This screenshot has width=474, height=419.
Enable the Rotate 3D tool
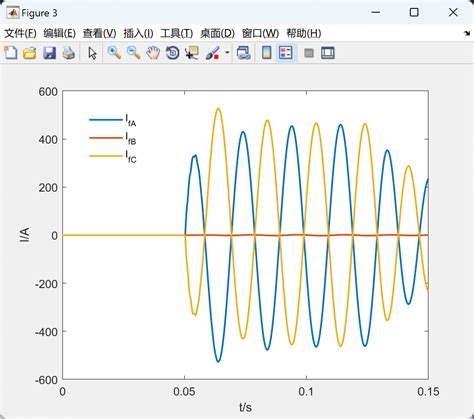point(172,53)
